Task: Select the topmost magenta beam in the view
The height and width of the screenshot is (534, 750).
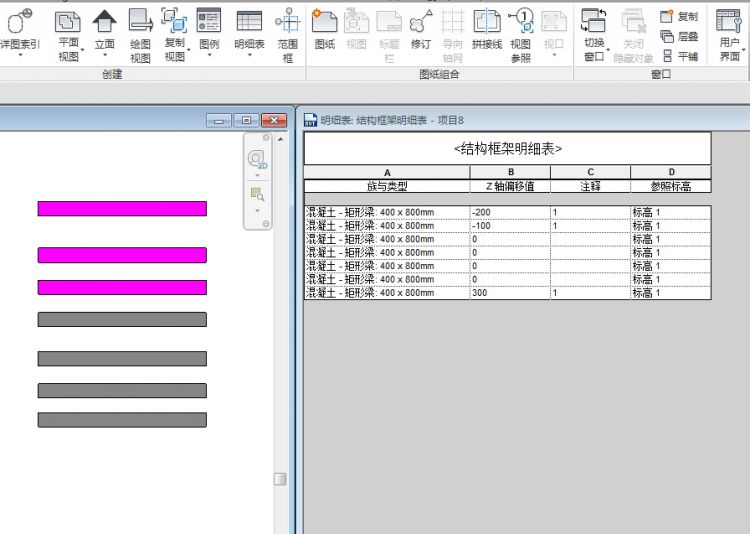Action: point(122,209)
